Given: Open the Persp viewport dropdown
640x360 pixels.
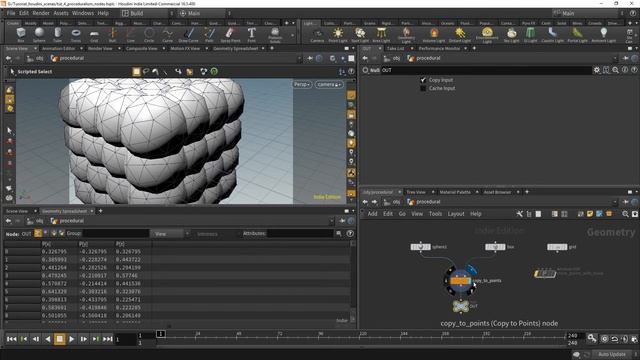Looking at the screenshot, I should (x=302, y=84).
